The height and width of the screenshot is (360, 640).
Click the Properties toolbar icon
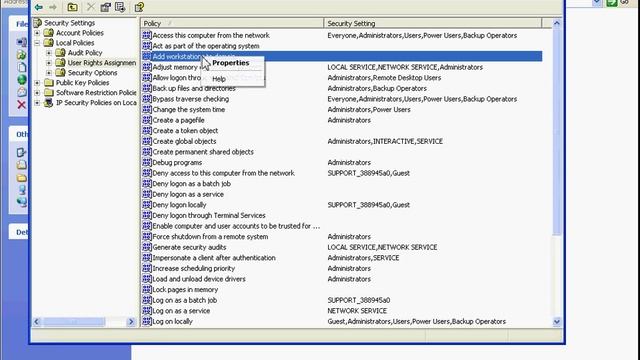click(x=105, y=7)
